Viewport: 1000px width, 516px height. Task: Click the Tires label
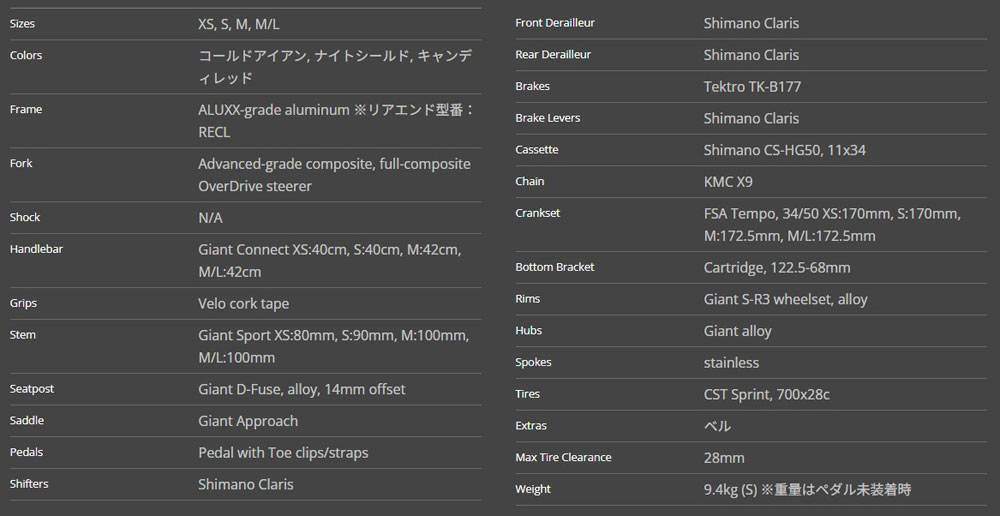(527, 394)
